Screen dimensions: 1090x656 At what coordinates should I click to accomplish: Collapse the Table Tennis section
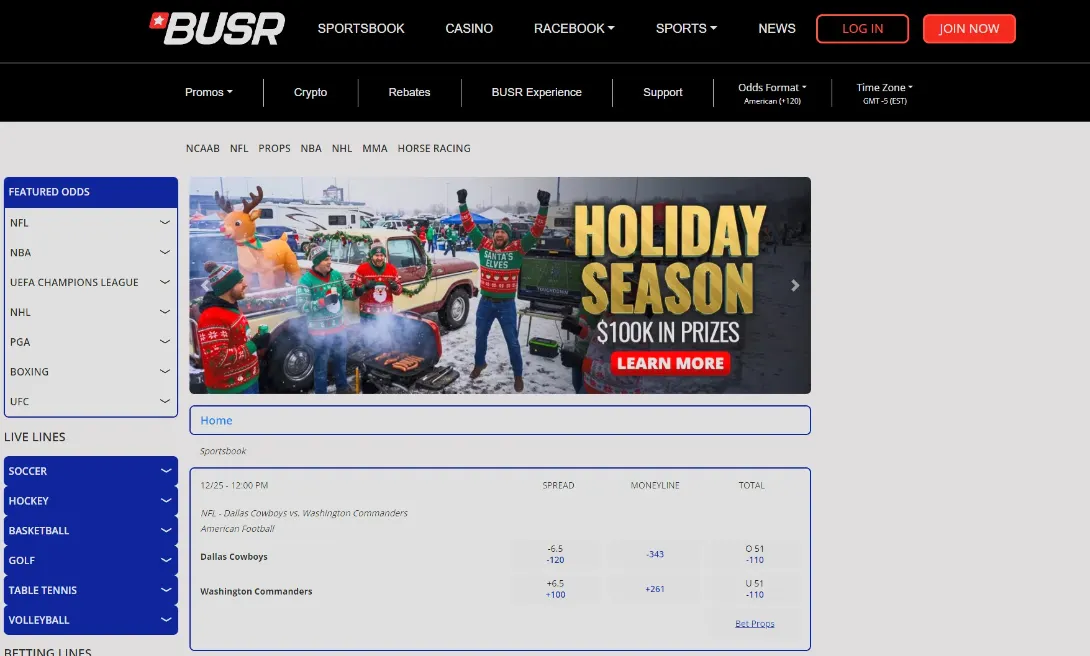click(90, 590)
